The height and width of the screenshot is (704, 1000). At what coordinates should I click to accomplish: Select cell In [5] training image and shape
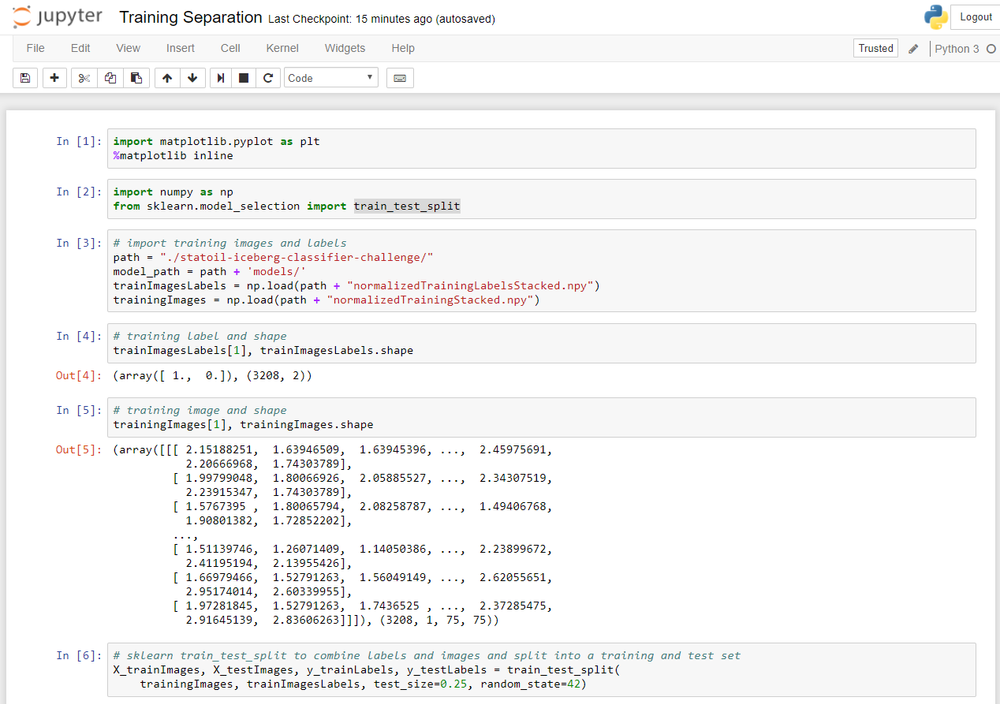(x=541, y=417)
